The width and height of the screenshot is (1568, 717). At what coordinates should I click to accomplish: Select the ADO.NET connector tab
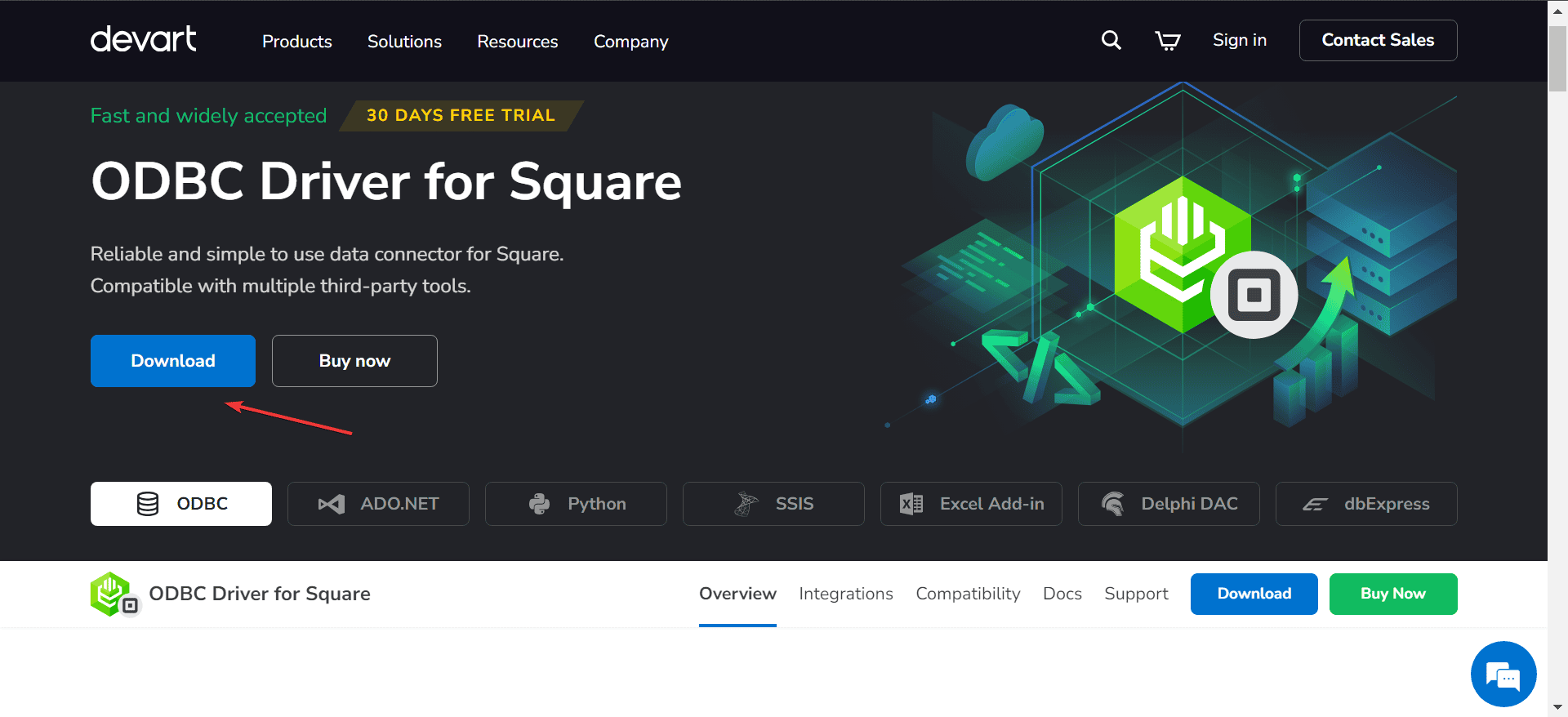(x=378, y=504)
